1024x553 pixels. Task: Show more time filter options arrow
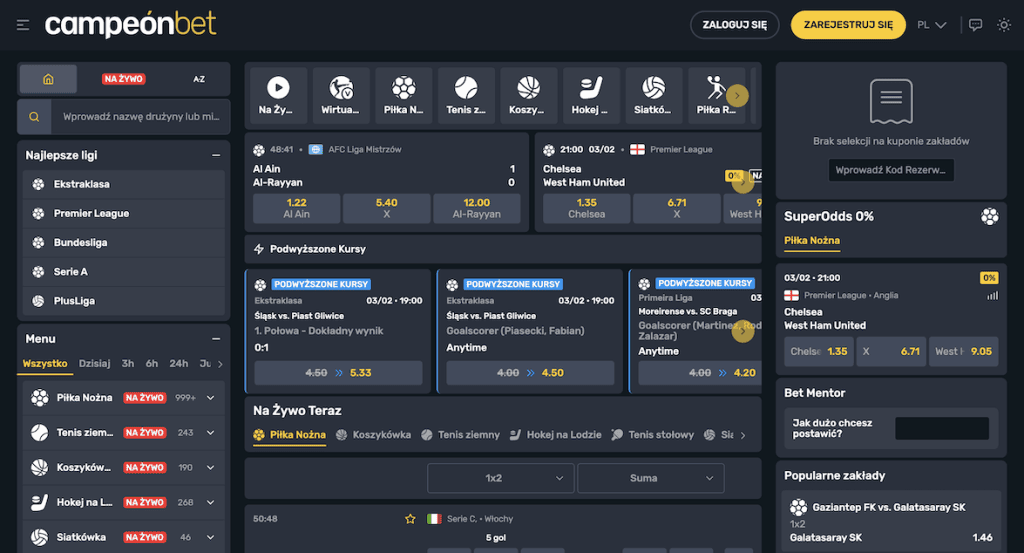[220, 364]
